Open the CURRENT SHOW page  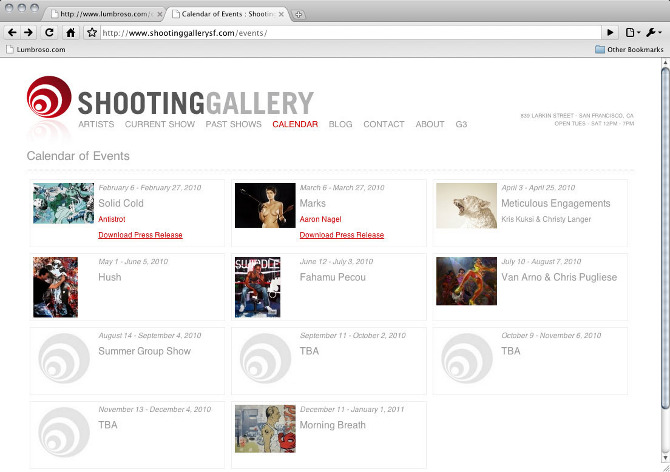point(160,124)
